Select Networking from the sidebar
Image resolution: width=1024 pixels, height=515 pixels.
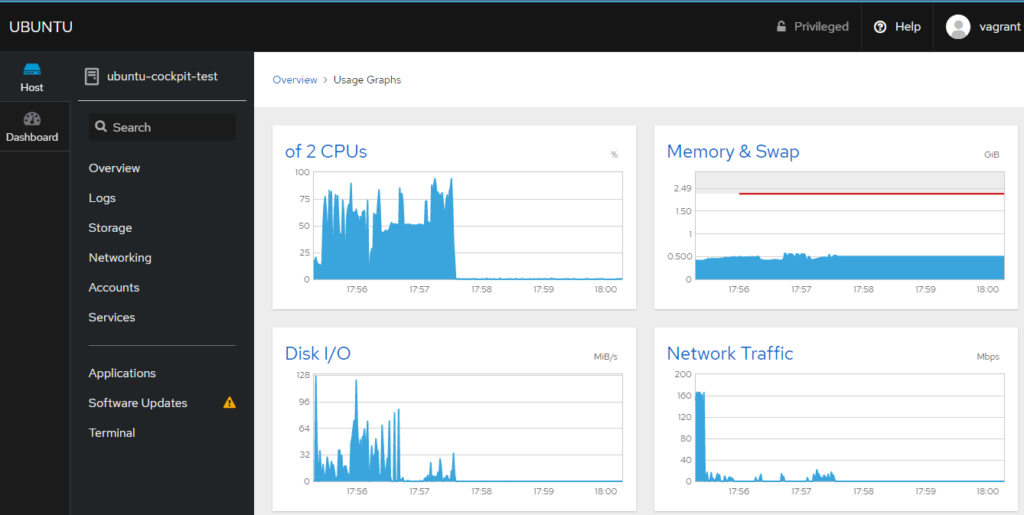tap(120, 258)
